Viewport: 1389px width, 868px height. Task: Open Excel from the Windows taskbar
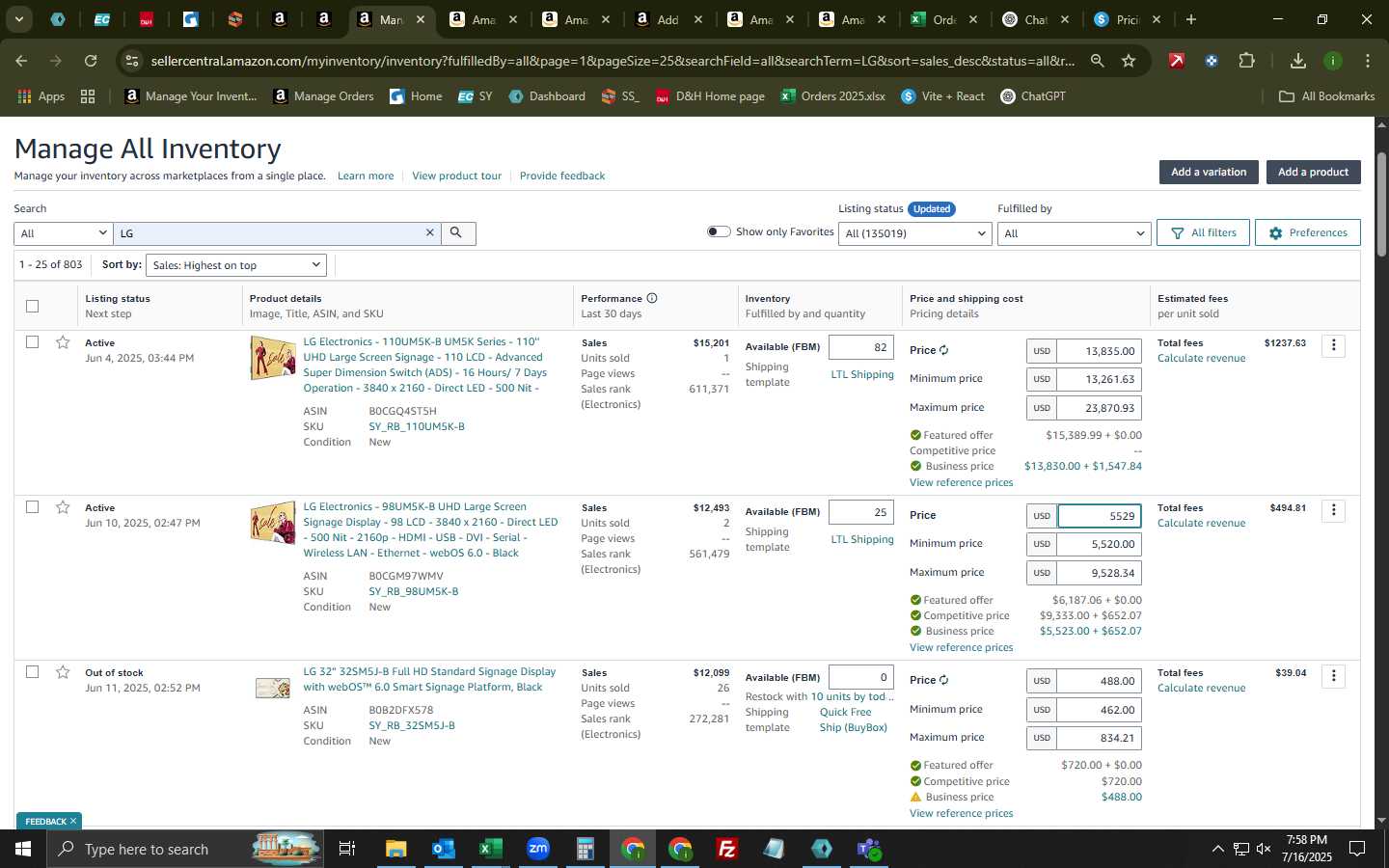pos(490,849)
